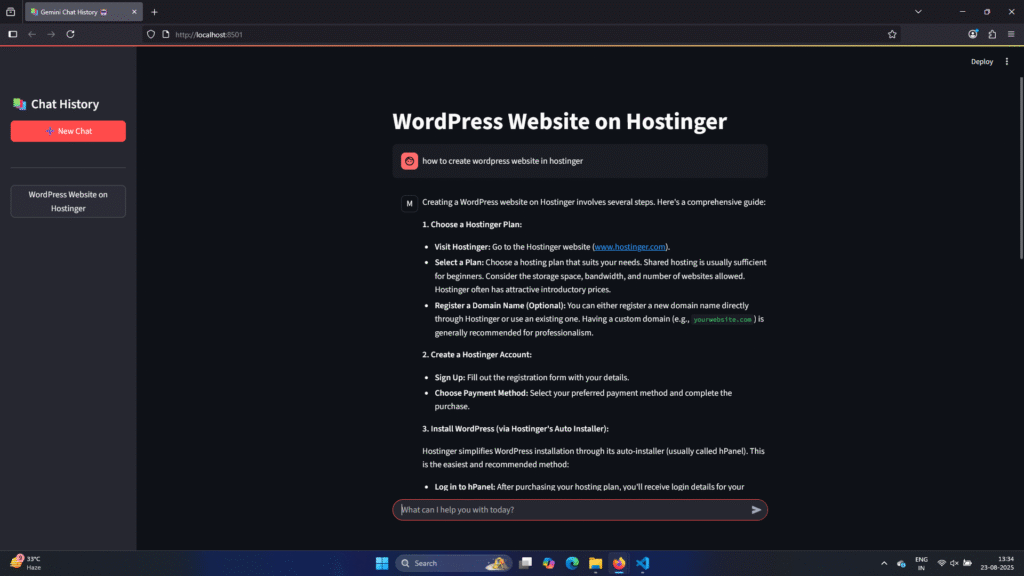Open the www.hostinger.com link
Image resolution: width=1024 pixels, height=576 pixels.
coord(630,247)
